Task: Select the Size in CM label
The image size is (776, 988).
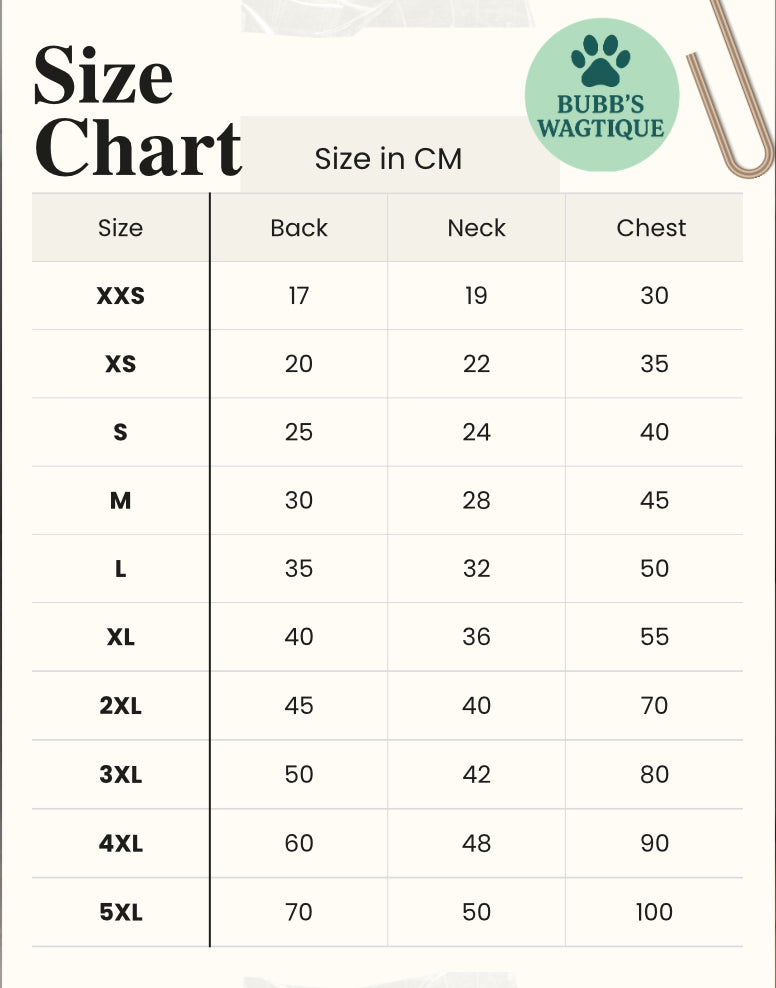Action: (388, 158)
